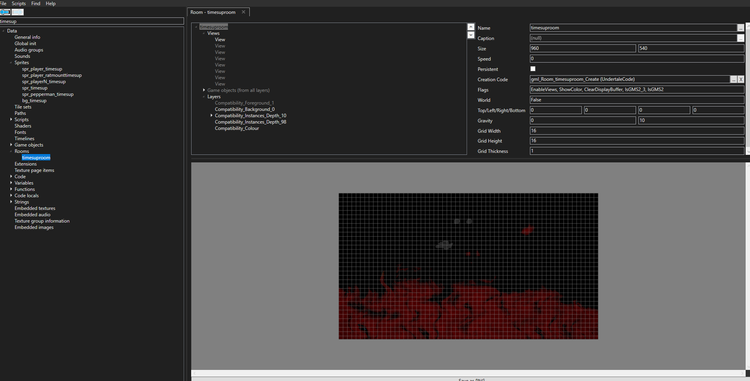This screenshot has width=750, height=381.
Task: Click the move-down arrow beside room tree
Action: [x=471, y=35]
